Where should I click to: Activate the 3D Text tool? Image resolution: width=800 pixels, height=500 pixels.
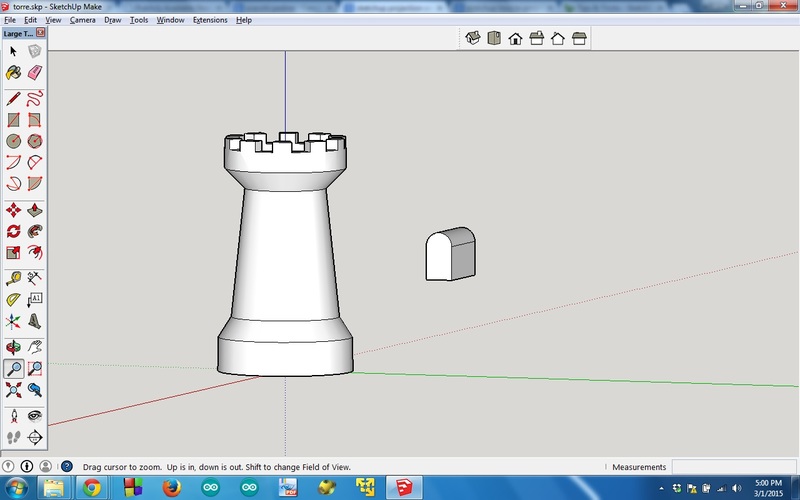pos(34,321)
